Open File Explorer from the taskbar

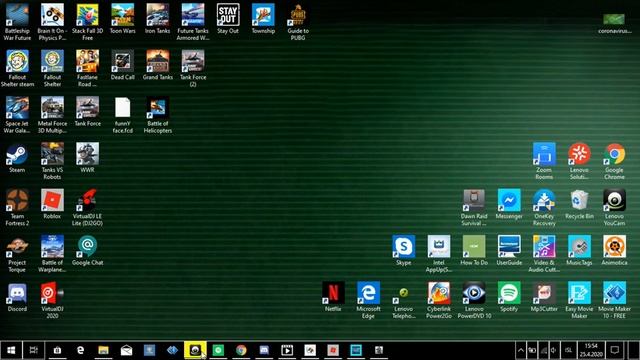(103, 350)
